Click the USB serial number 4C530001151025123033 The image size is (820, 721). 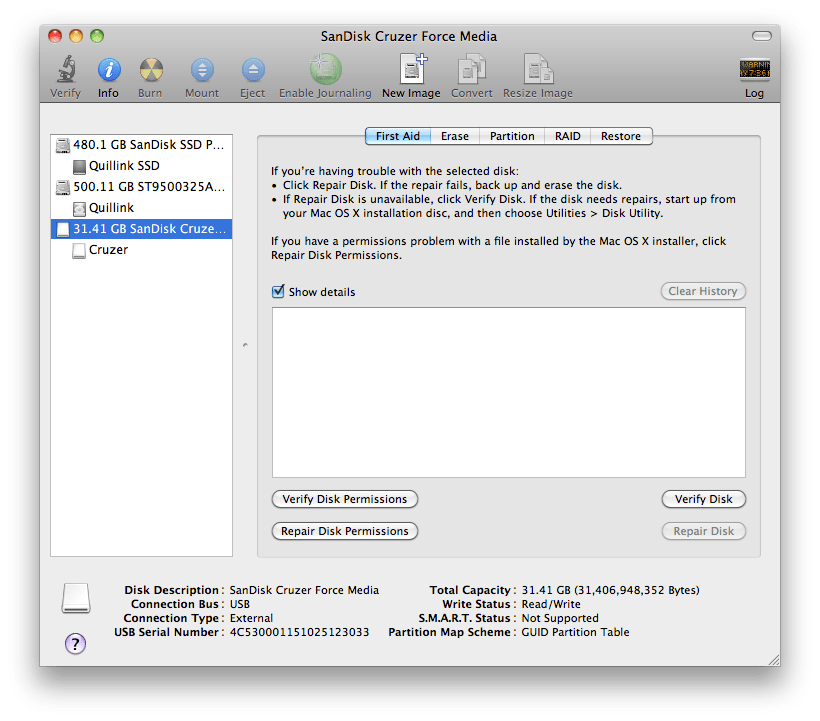pyautogui.click(x=299, y=632)
